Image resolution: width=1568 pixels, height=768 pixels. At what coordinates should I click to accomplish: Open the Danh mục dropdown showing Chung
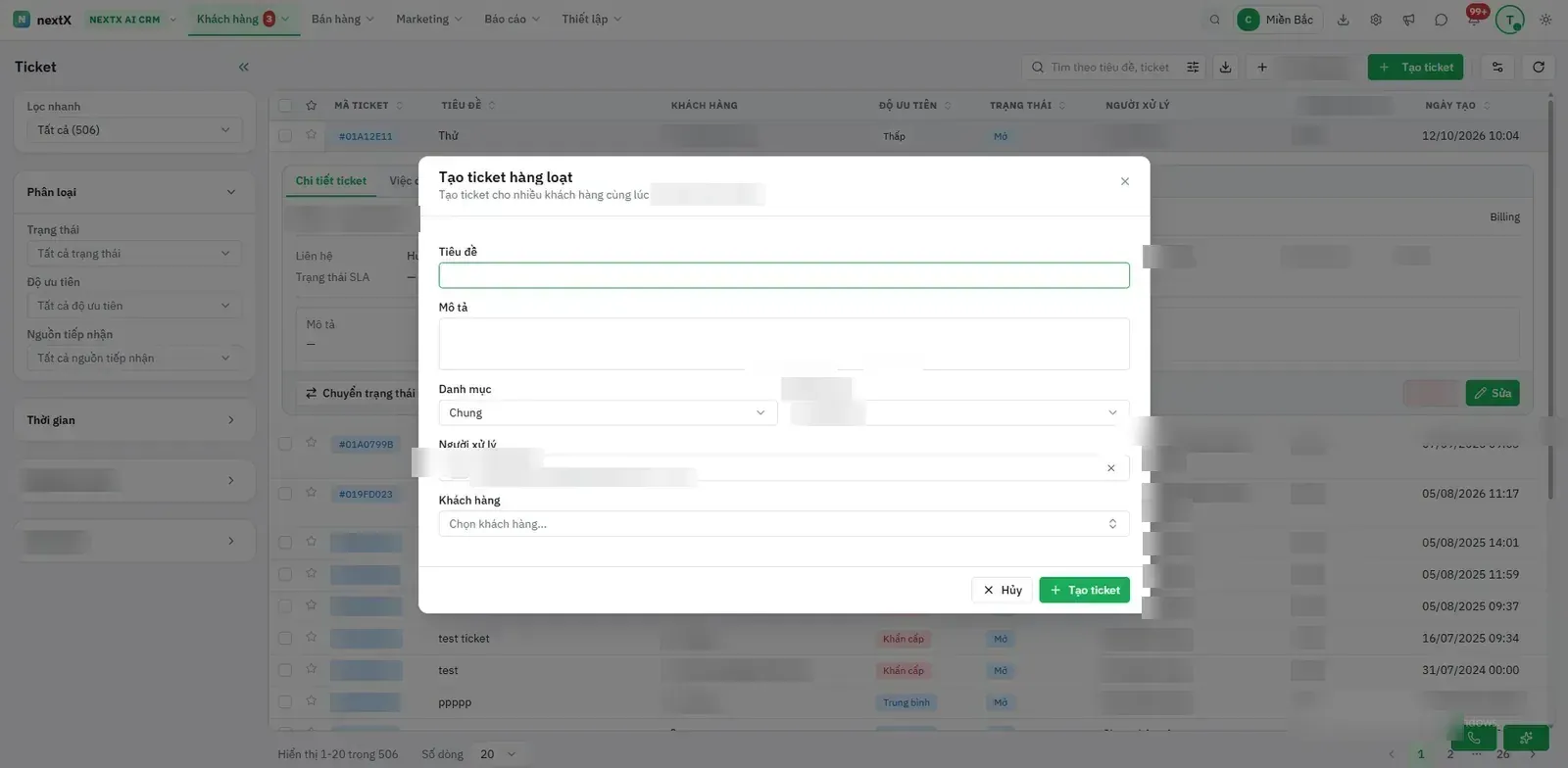click(x=608, y=412)
